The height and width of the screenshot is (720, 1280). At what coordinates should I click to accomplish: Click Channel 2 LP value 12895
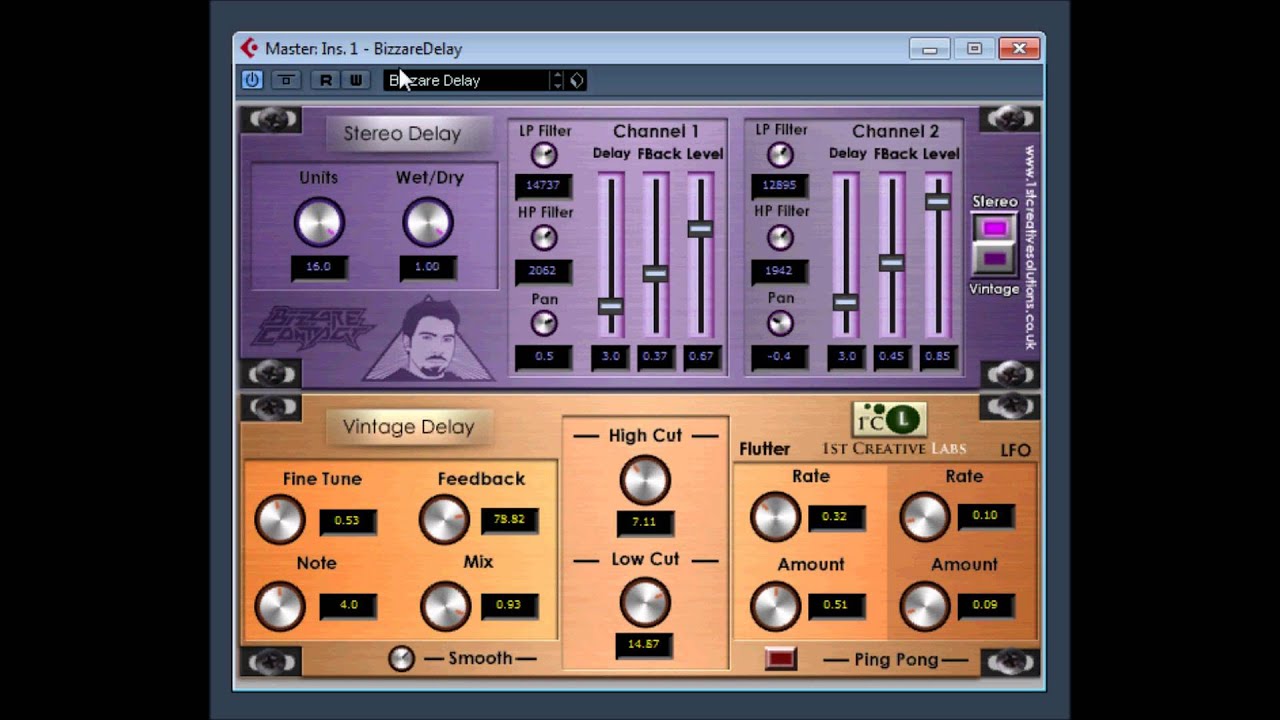click(779, 186)
